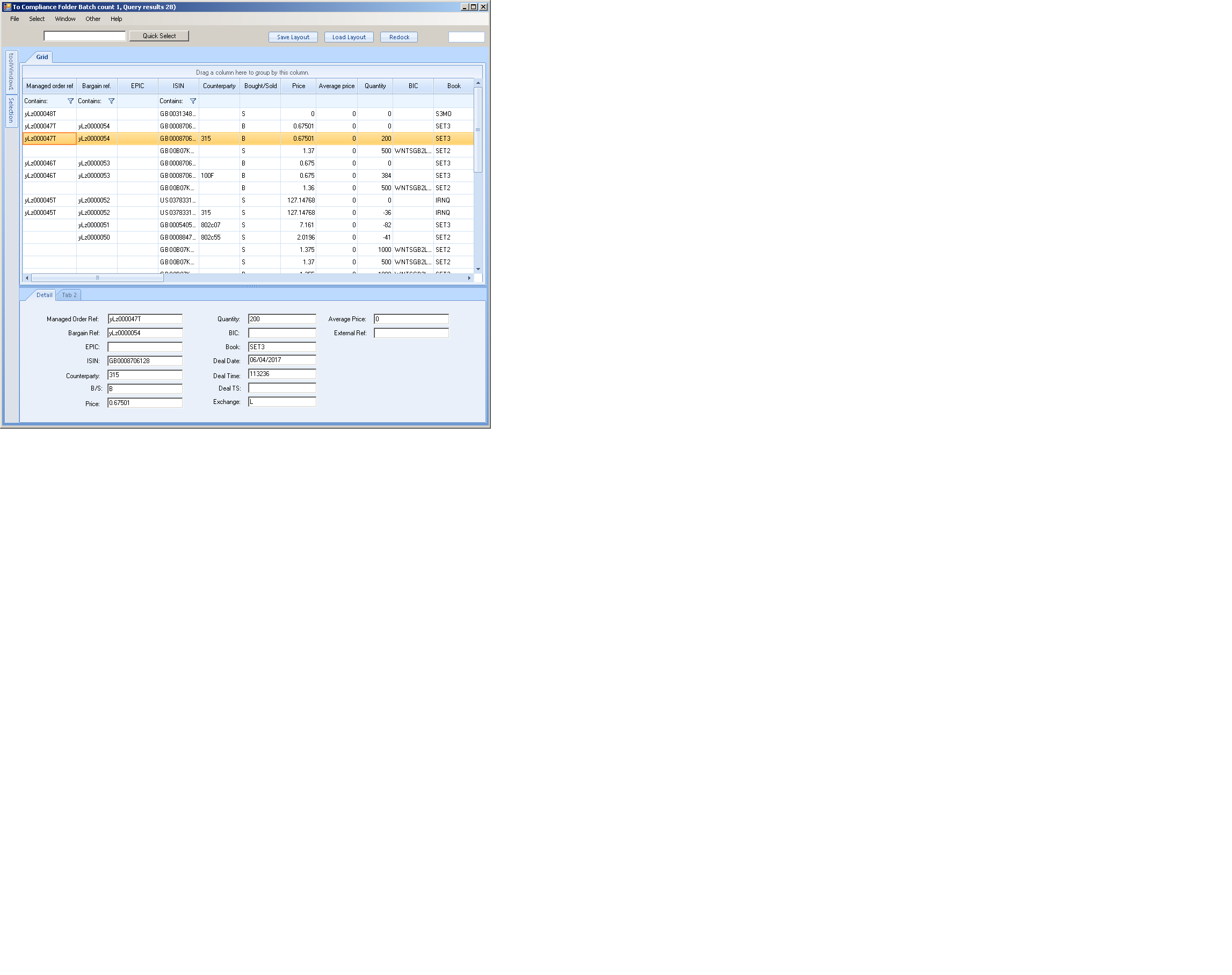Image resolution: width=1232 pixels, height=975 pixels.
Task: Open the toolWindow1 side panel tab
Action: [x=11, y=71]
